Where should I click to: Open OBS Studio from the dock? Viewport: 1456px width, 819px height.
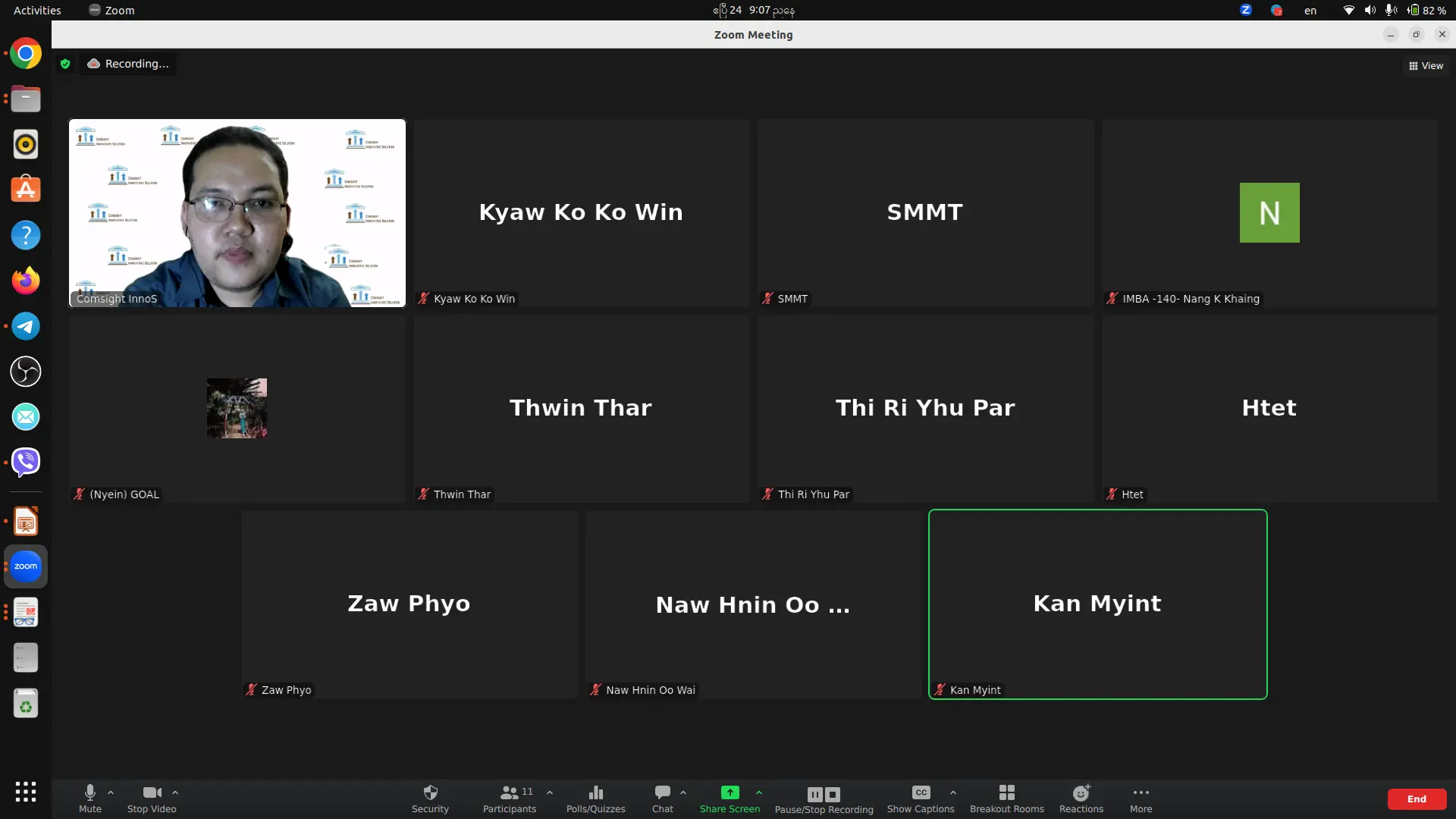tap(26, 372)
